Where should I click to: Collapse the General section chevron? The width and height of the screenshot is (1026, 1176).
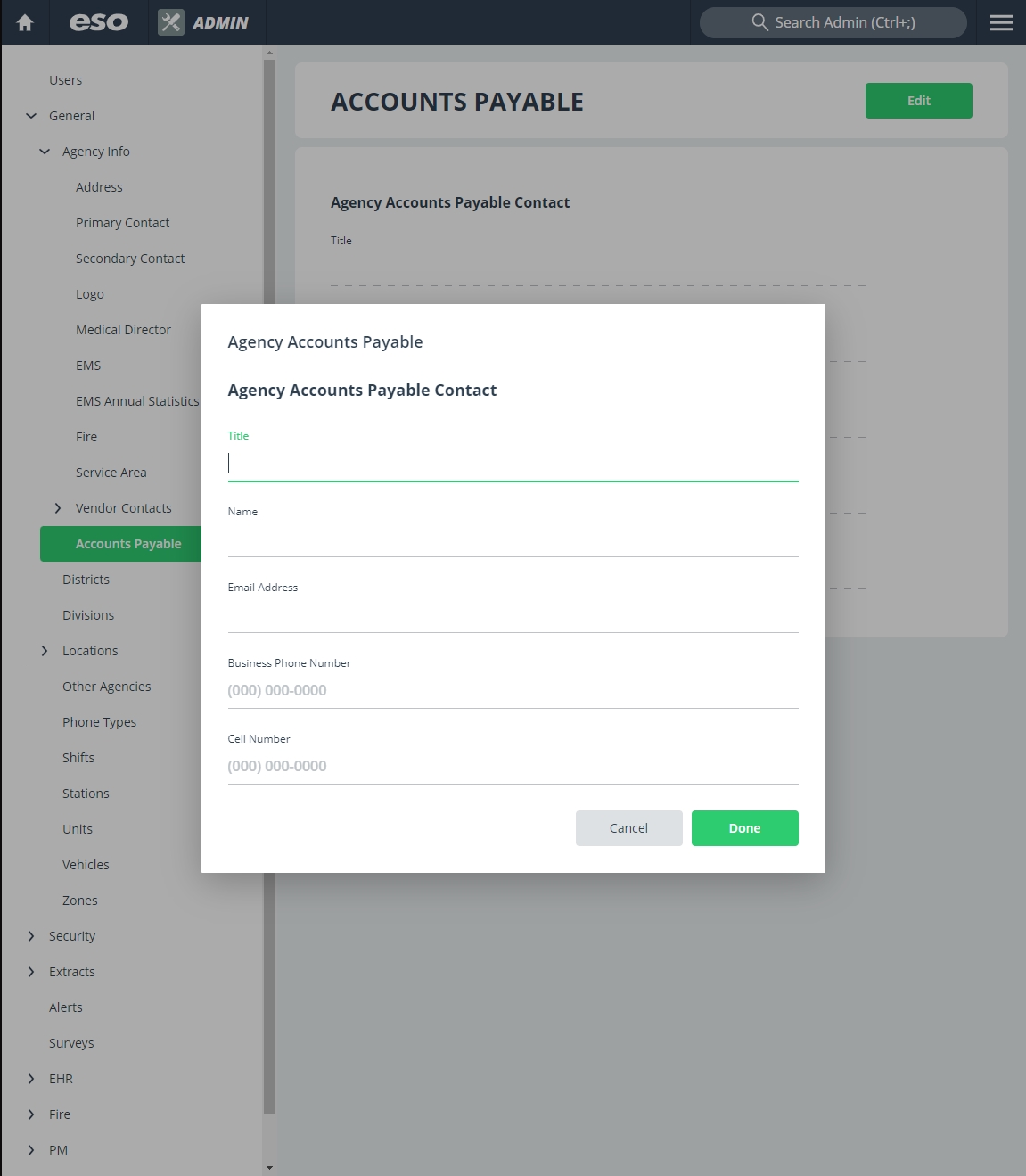click(31, 116)
